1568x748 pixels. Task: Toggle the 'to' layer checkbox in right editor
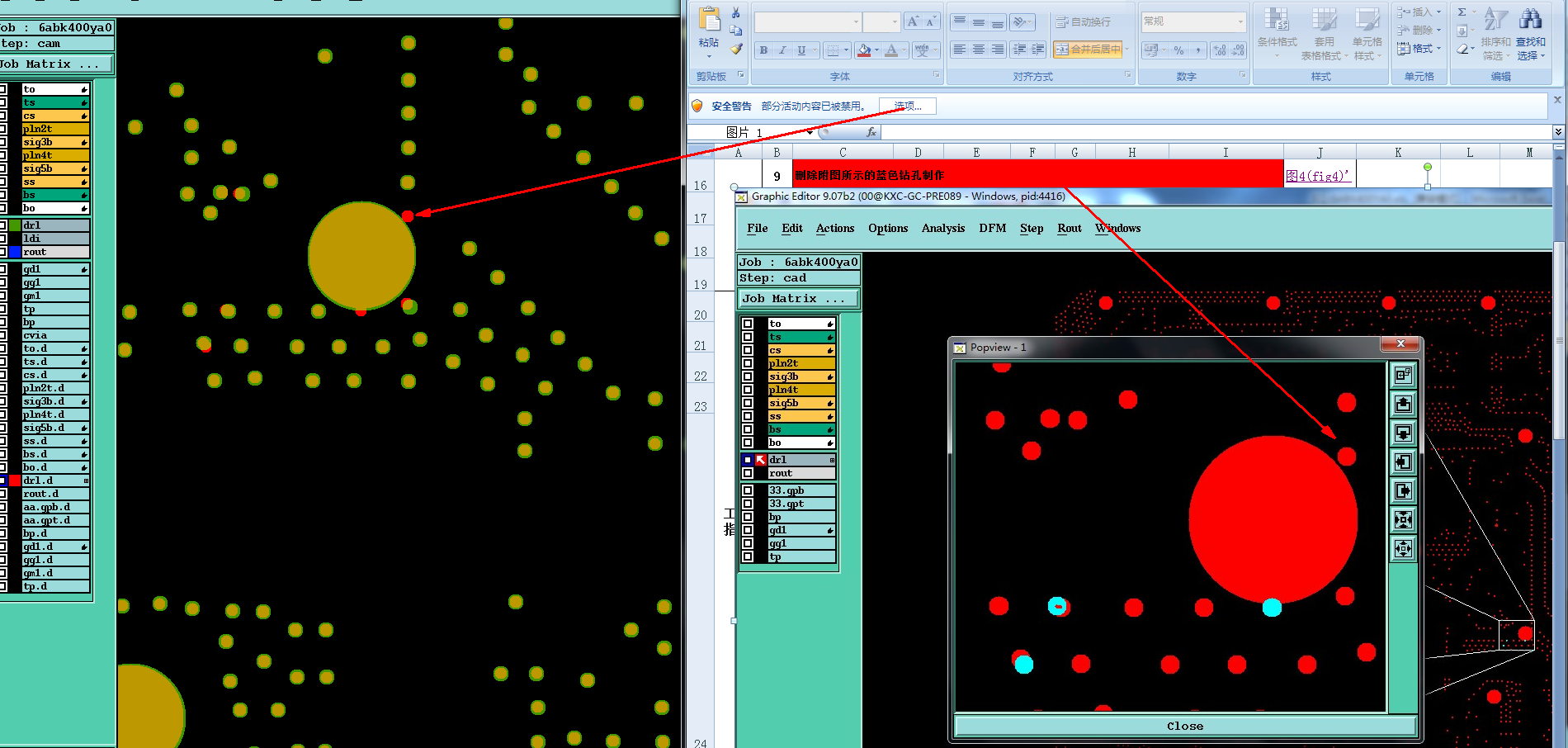point(748,324)
